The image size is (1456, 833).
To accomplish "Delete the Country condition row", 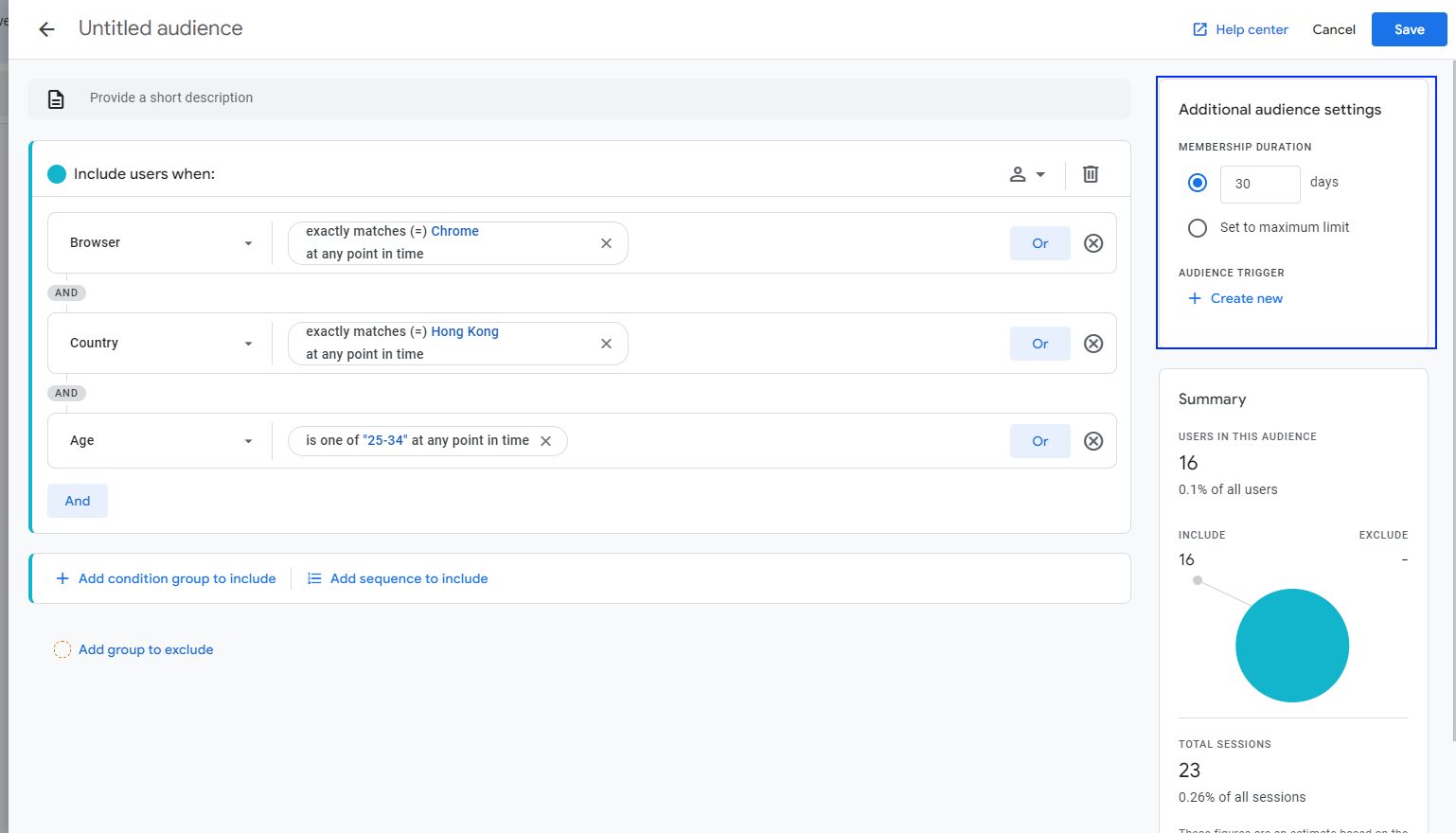I will point(1093,344).
